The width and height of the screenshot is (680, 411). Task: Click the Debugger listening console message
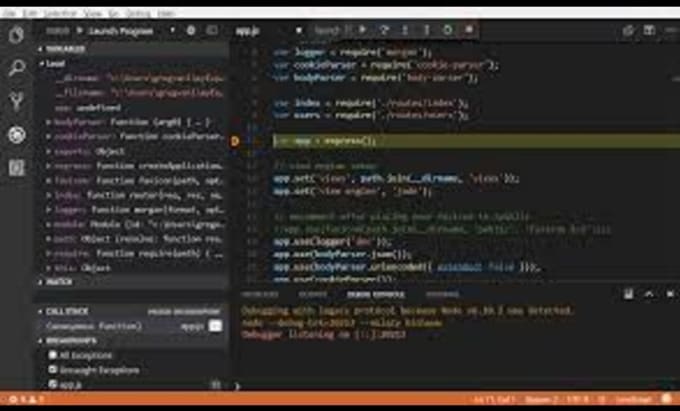pyautogui.click(x=324, y=335)
